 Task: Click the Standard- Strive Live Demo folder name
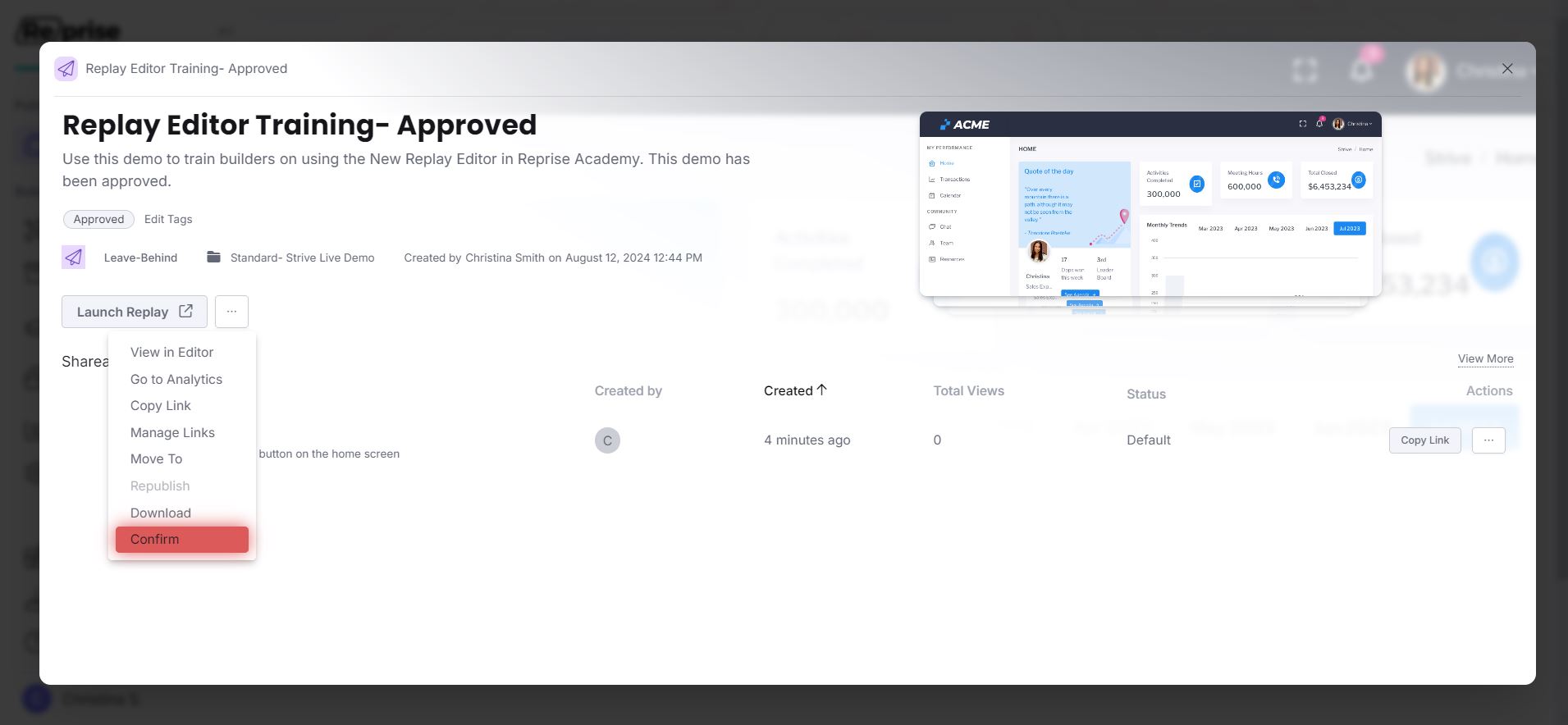(x=302, y=258)
